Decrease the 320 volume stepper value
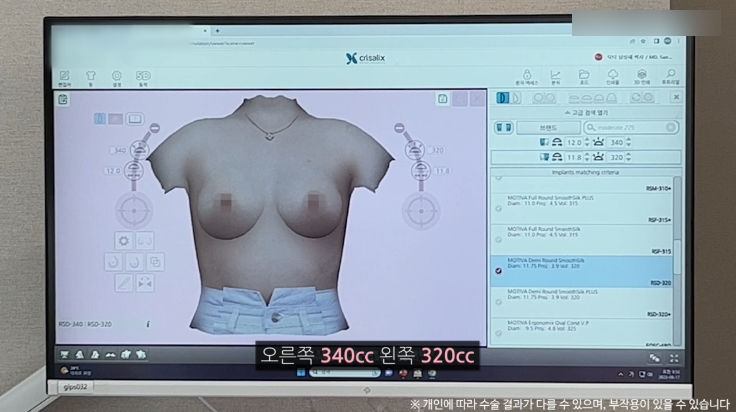This screenshot has width=736, height=412. (629, 160)
